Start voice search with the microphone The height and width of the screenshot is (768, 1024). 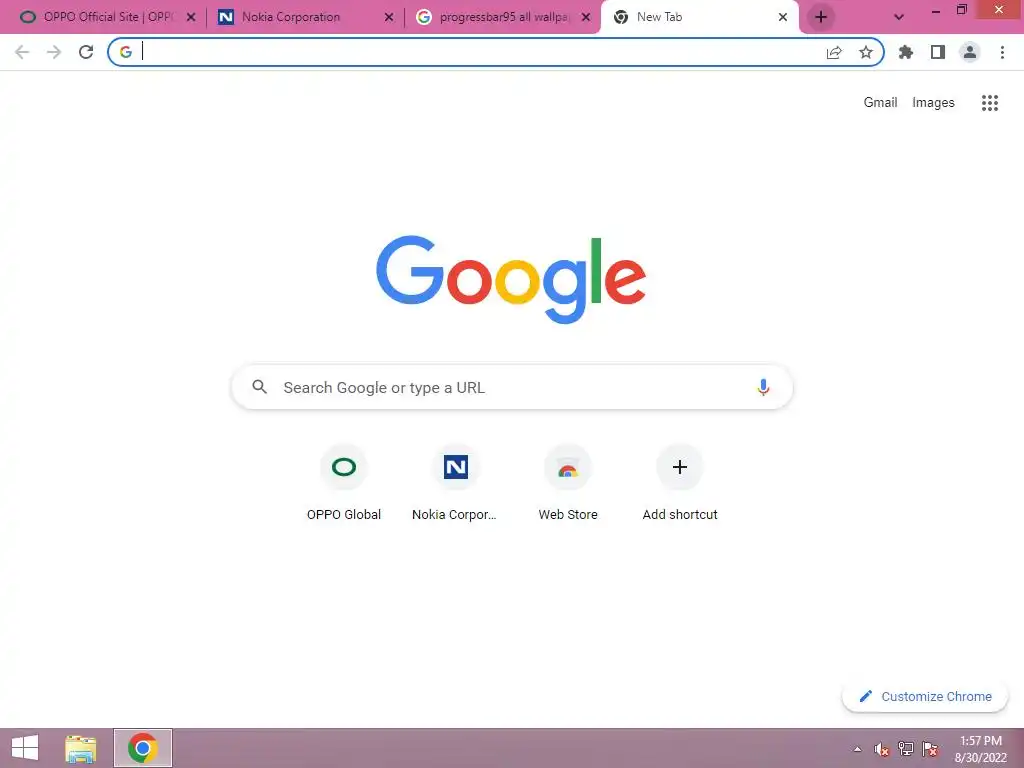click(763, 387)
